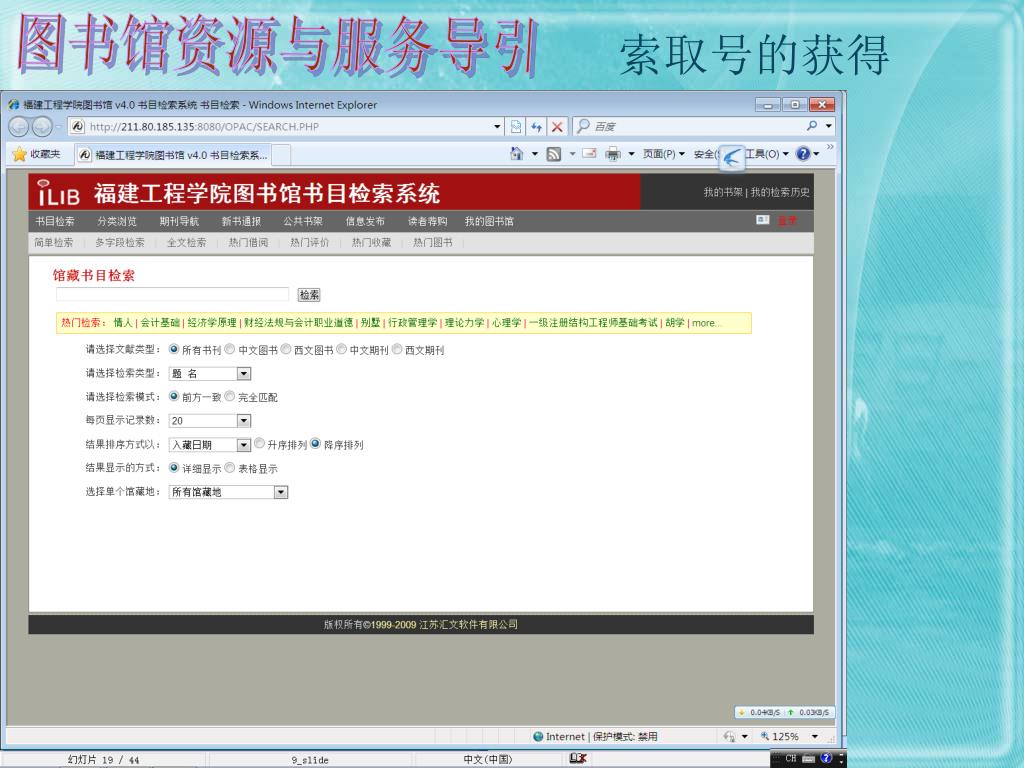Click the blue Help question mark icon
1024x768 pixels.
pos(803,153)
